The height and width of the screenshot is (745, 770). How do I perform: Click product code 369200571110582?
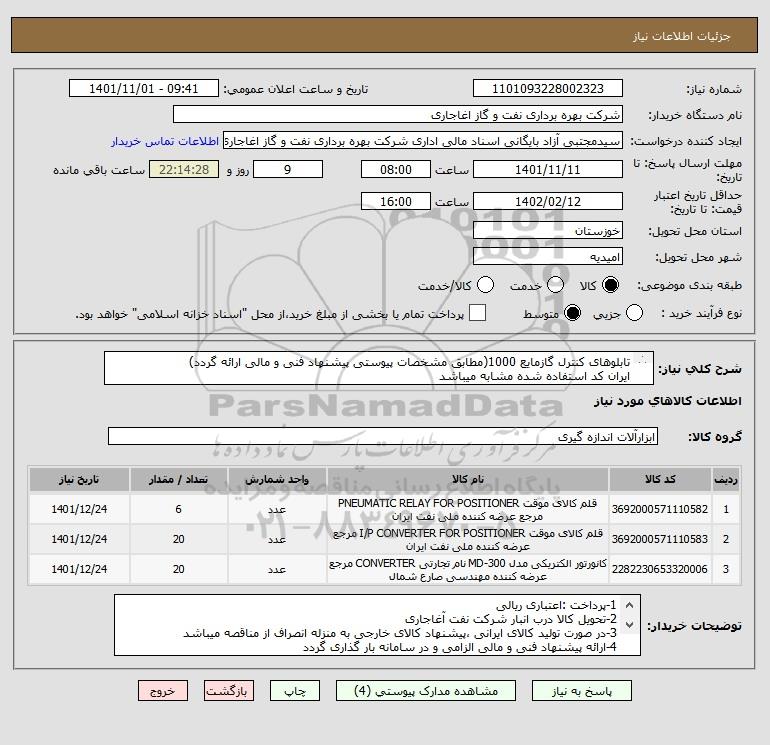click(660, 509)
